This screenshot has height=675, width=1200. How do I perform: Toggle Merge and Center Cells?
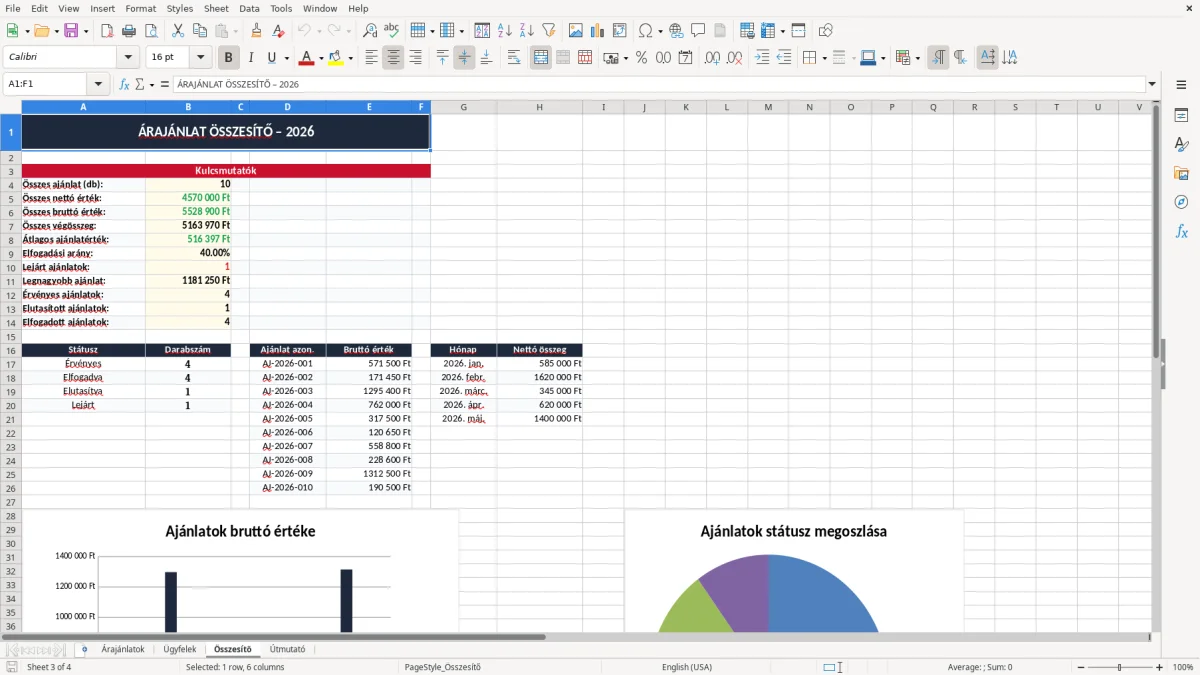pyautogui.click(x=541, y=58)
